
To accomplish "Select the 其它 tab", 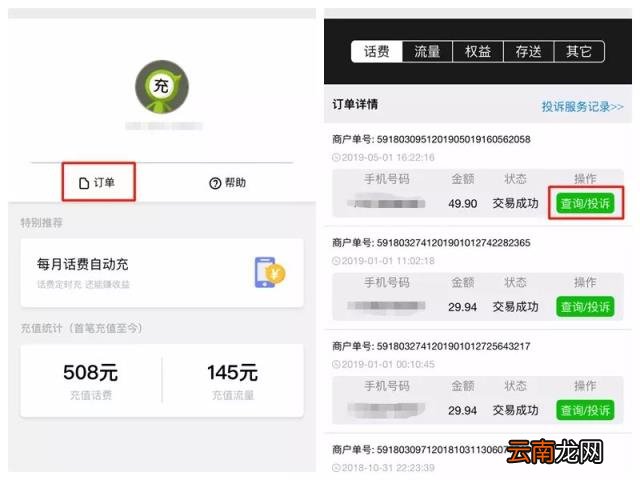I will tap(579, 51).
